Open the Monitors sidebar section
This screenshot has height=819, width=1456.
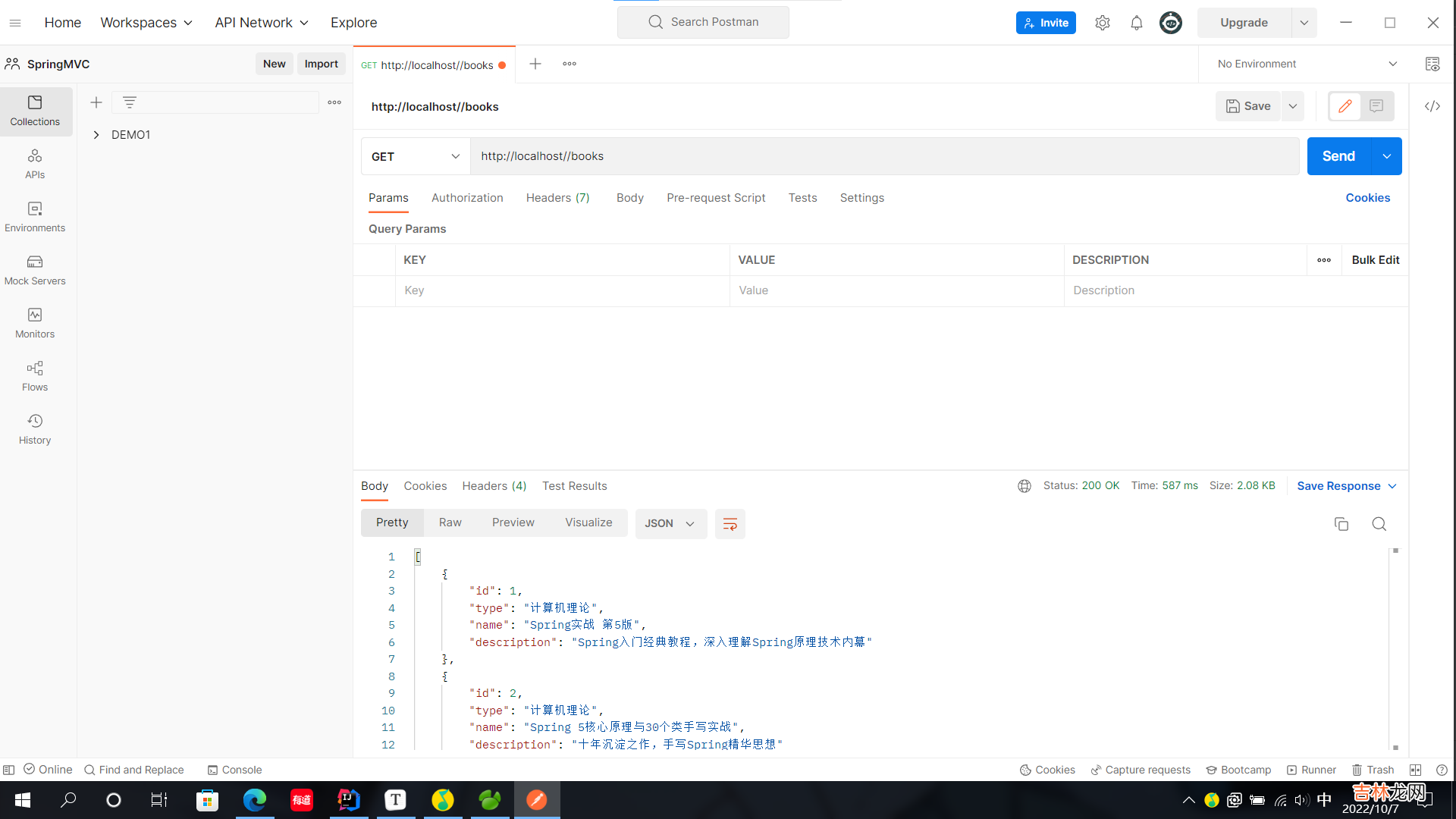tap(35, 322)
